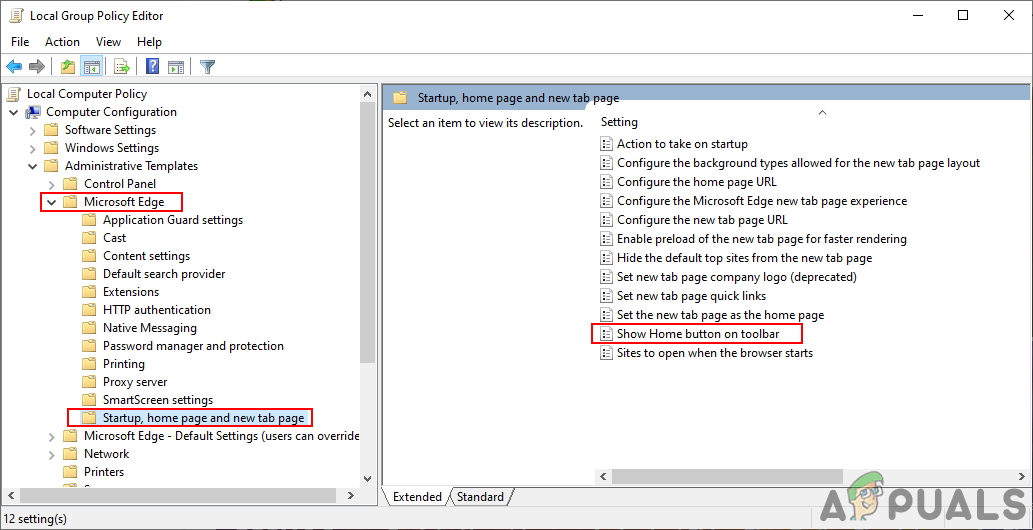Click folder icon next to Native Messaging
Viewport: 1033px width, 530px height.
point(89,328)
